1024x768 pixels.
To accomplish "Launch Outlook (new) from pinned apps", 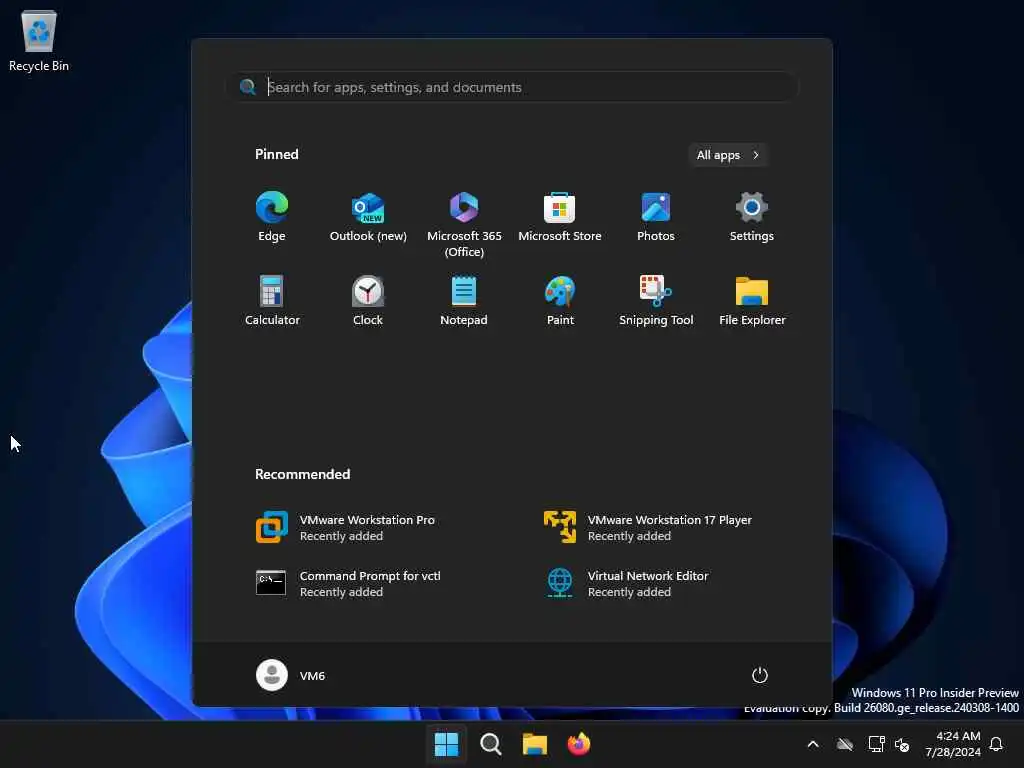I will 368,217.
